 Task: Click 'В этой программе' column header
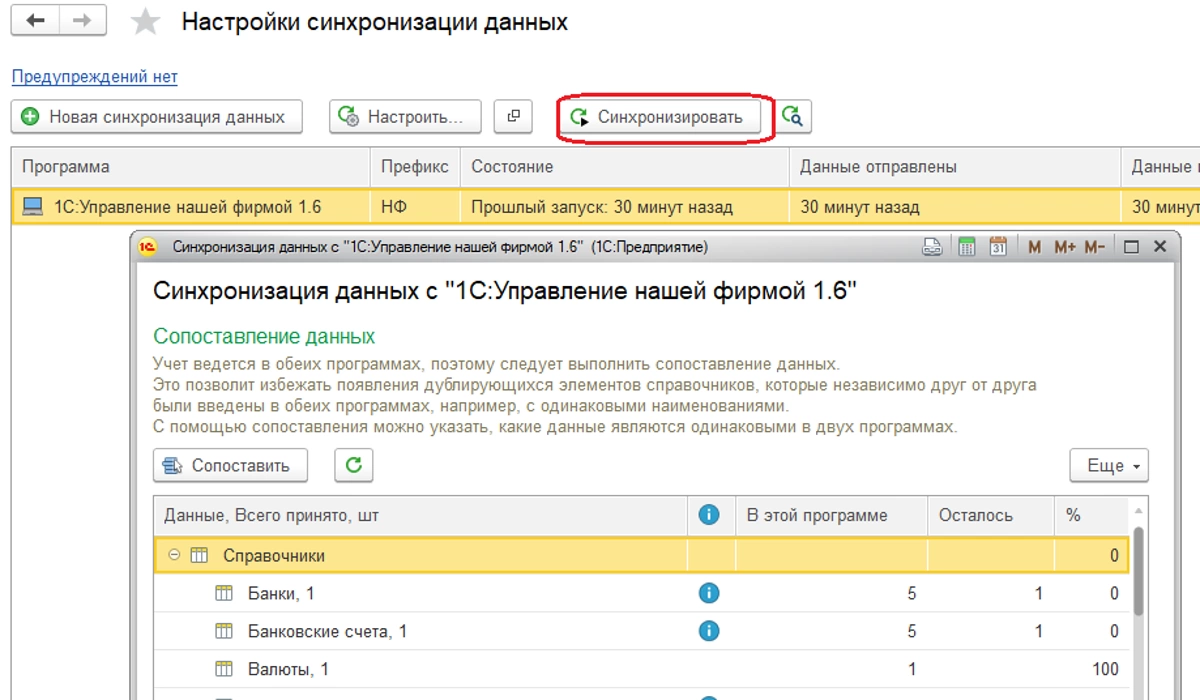point(831,516)
